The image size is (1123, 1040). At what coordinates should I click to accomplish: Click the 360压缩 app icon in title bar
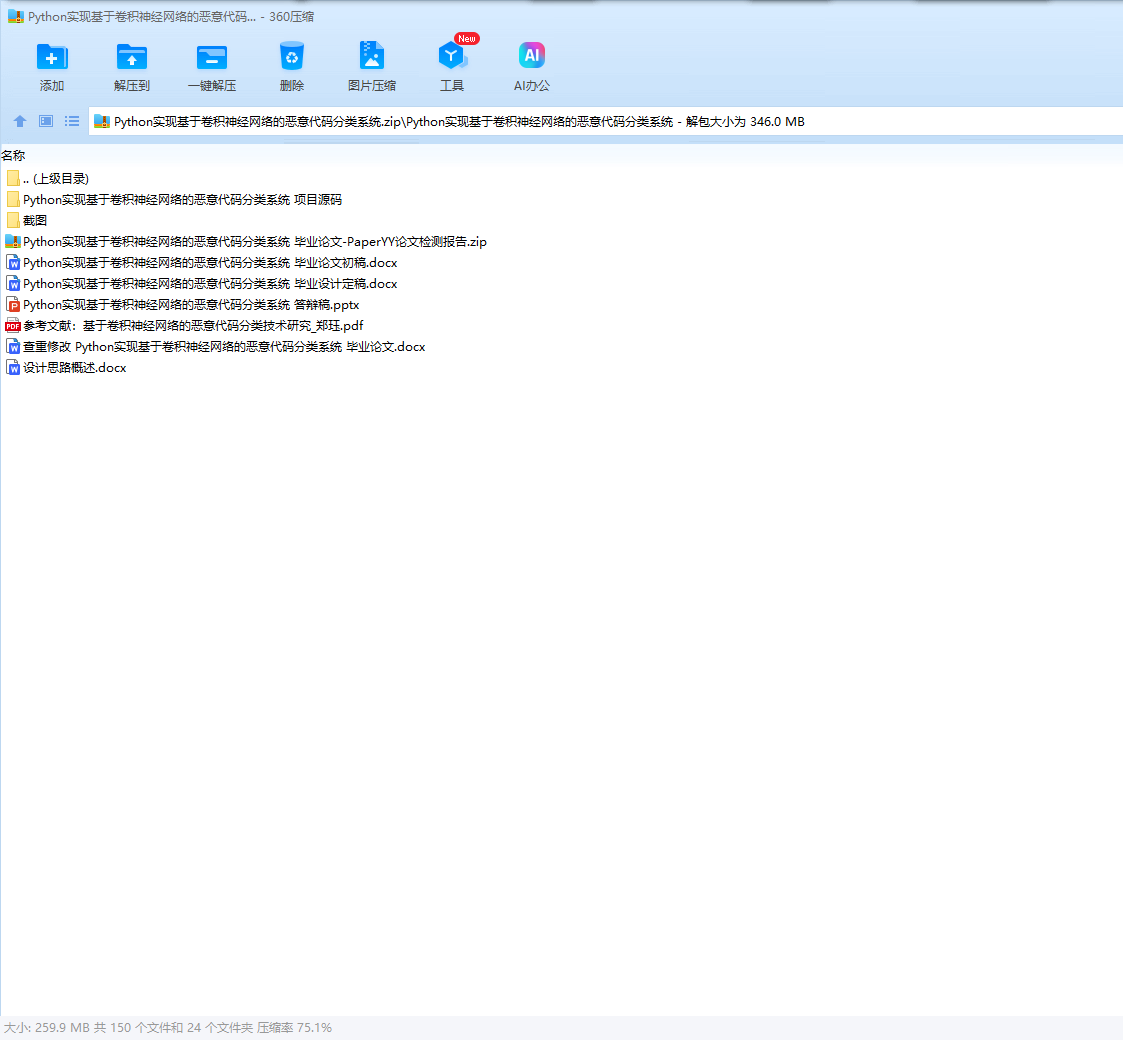click(16, 16)
